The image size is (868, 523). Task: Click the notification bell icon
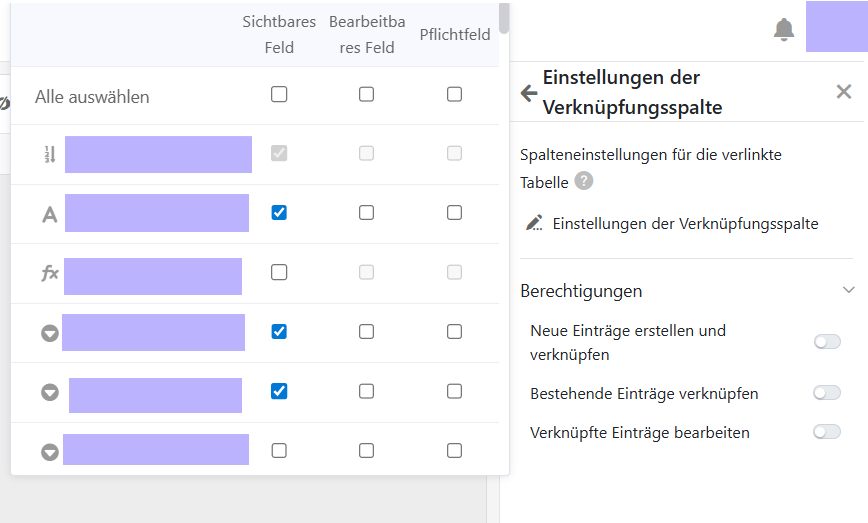(784, 30)
